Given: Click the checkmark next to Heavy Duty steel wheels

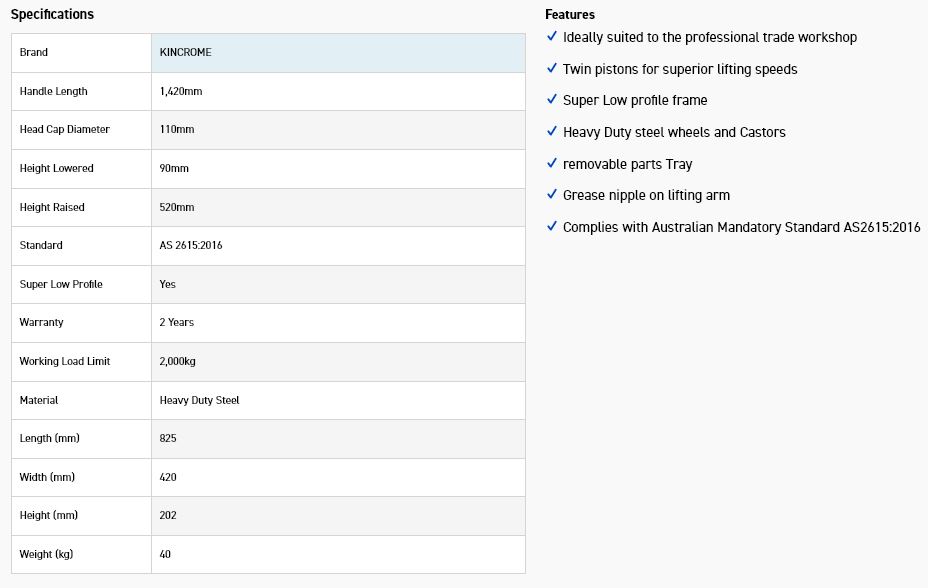Looking at the screenshot, I should (552, 132).
